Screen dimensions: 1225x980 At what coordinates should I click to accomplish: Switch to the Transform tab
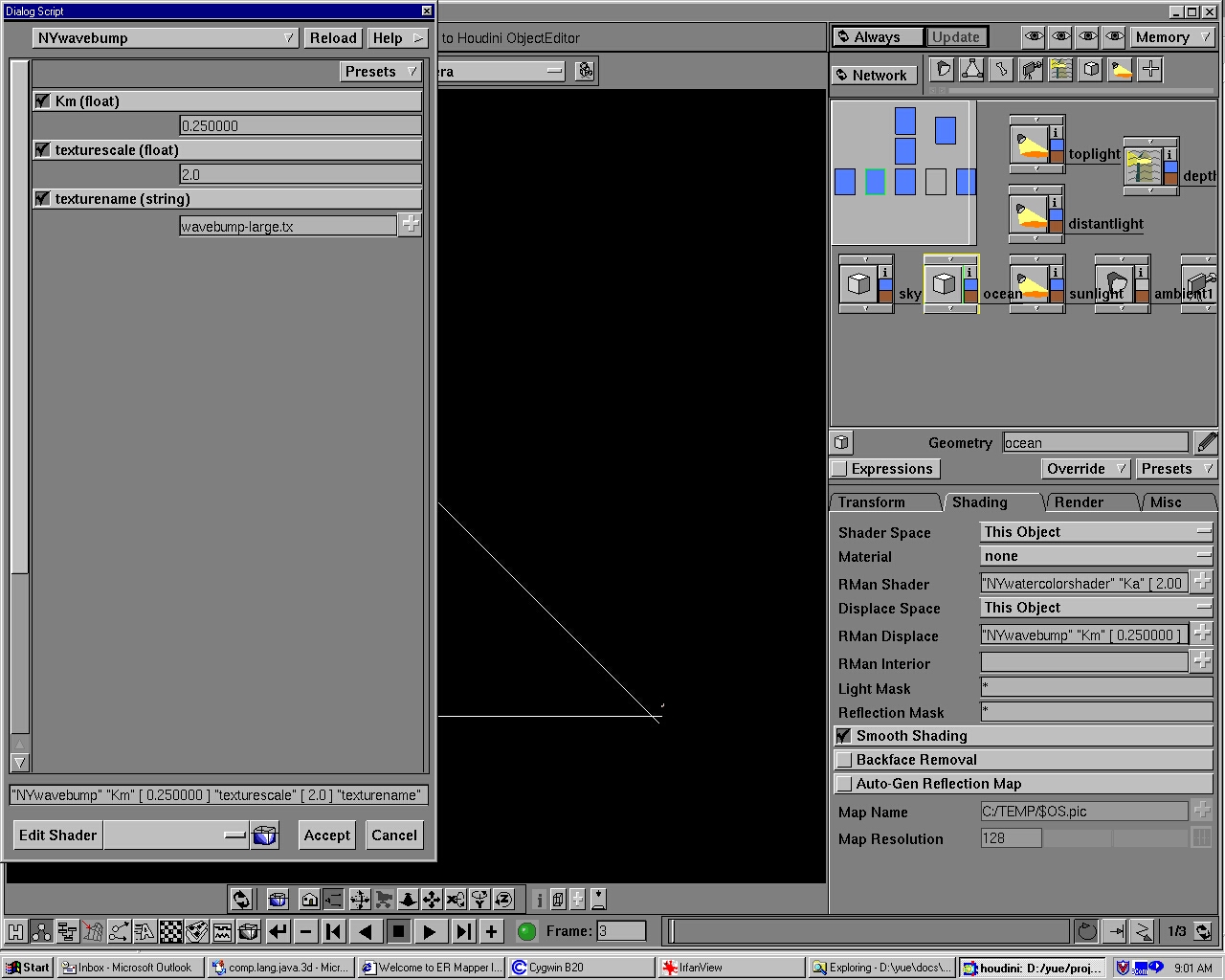tap(873, 501)
